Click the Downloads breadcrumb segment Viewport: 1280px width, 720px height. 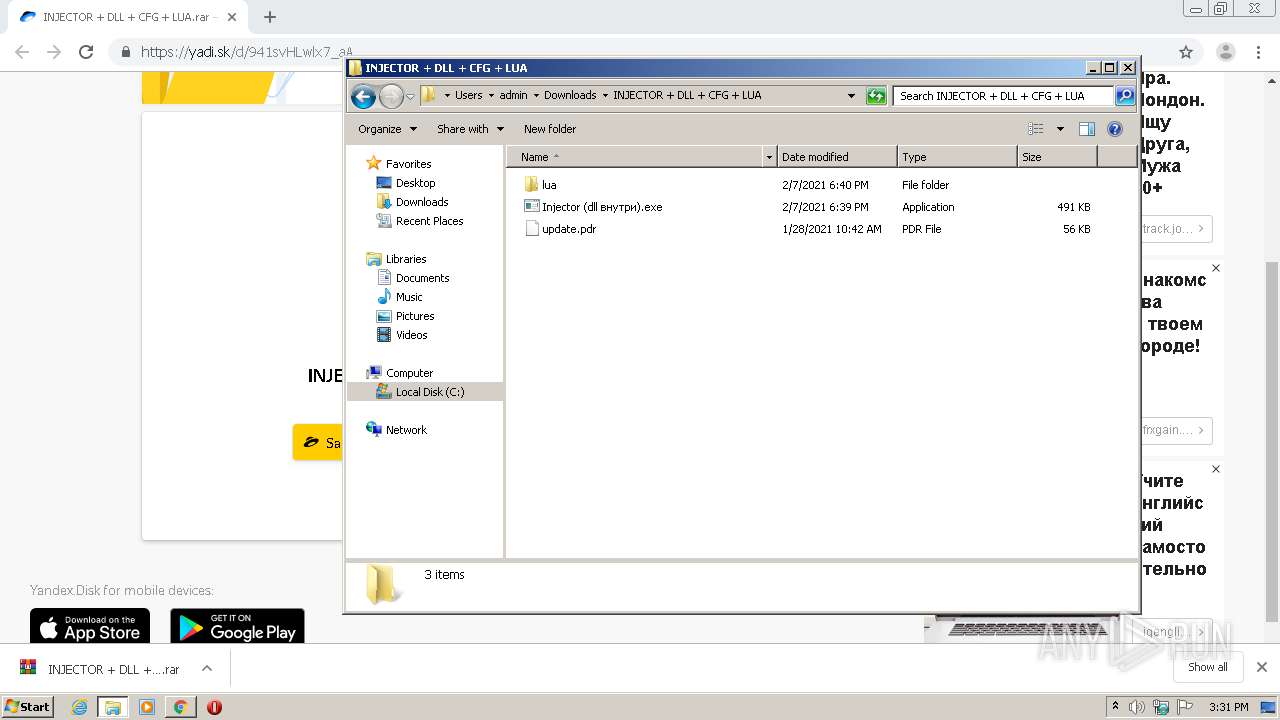pos(570,96)
